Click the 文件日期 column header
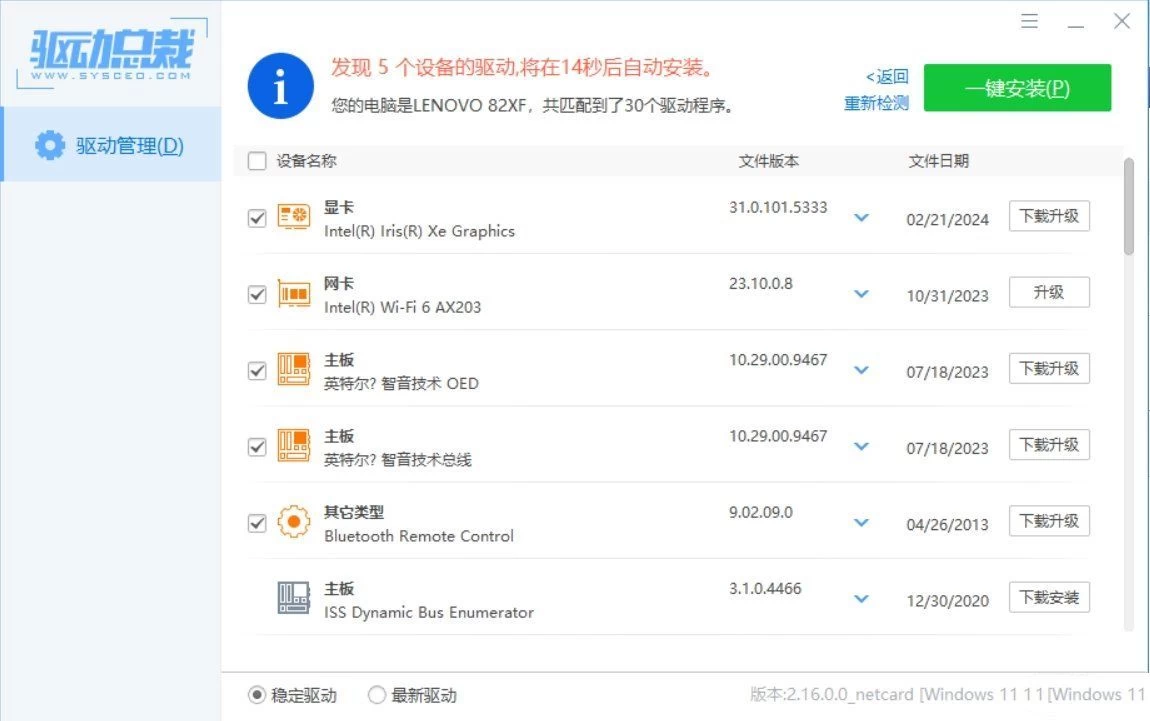Screen dimensions: 1150x721 [x=939, y=161]
